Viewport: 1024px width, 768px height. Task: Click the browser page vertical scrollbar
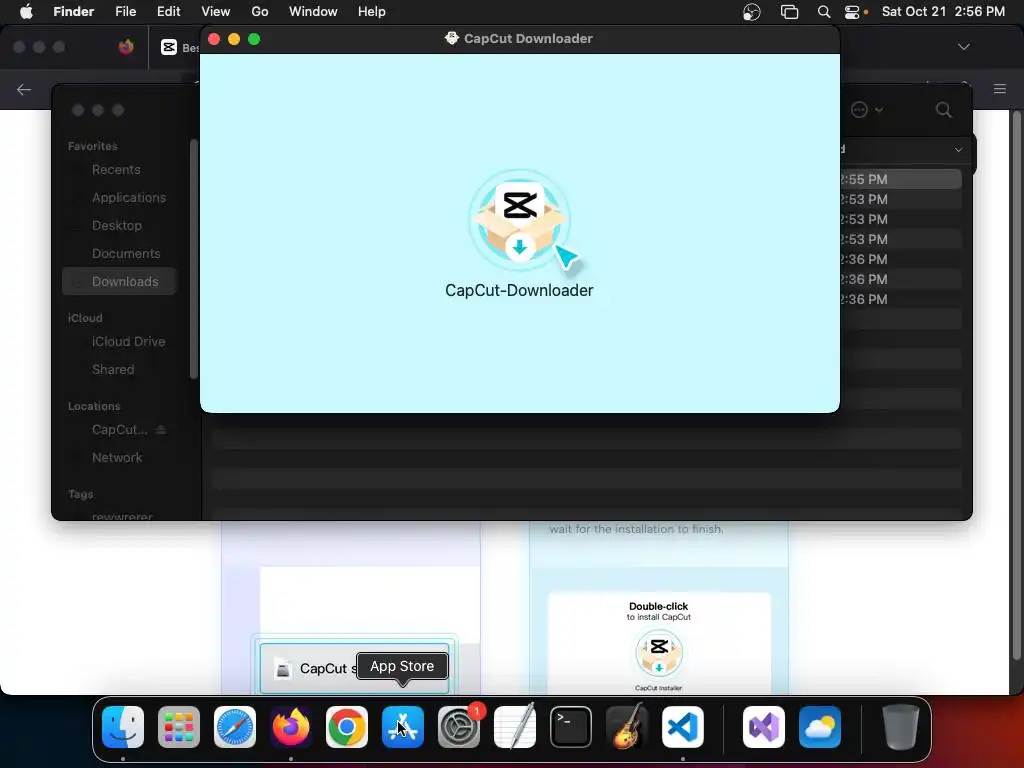[1016, 385]
